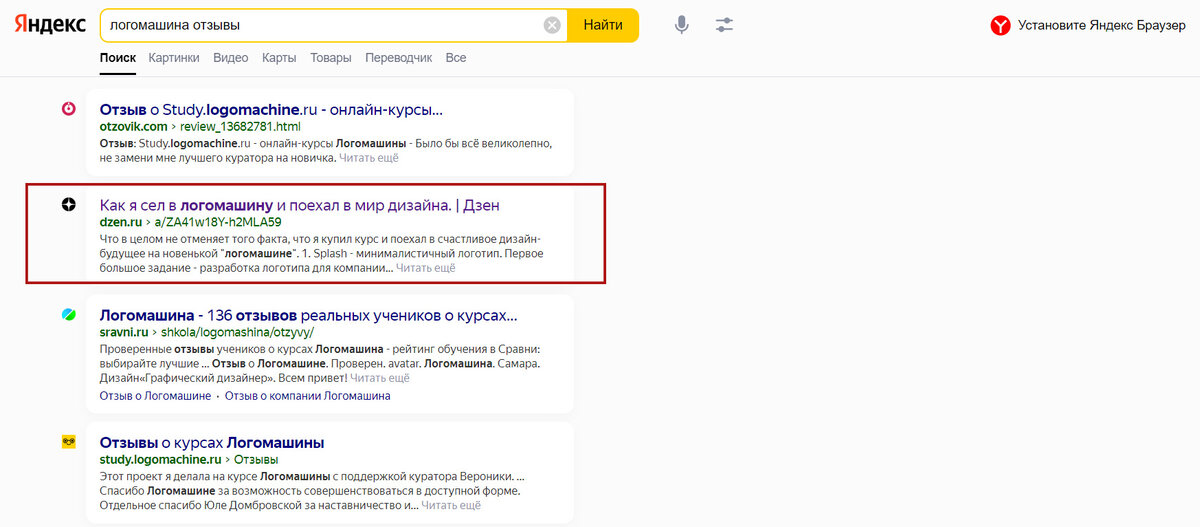The height and width of the screenshot is (527, 1200).
Task: Click Установите Яндекс Браузер link
Action: click(1102, 26)
